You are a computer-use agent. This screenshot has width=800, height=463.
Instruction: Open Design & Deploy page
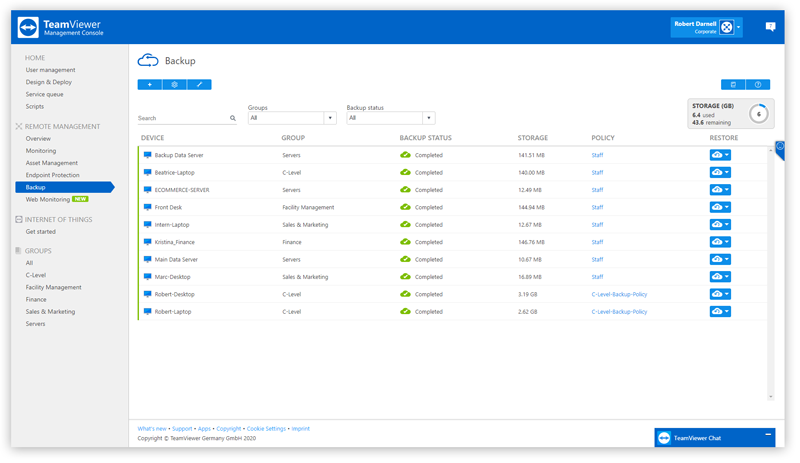pyautogui.click(x=49, y=82)
